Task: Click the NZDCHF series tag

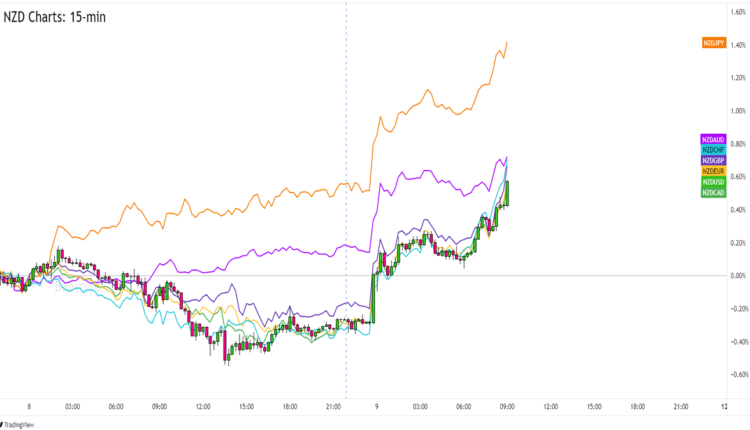Action: [713, 149]
